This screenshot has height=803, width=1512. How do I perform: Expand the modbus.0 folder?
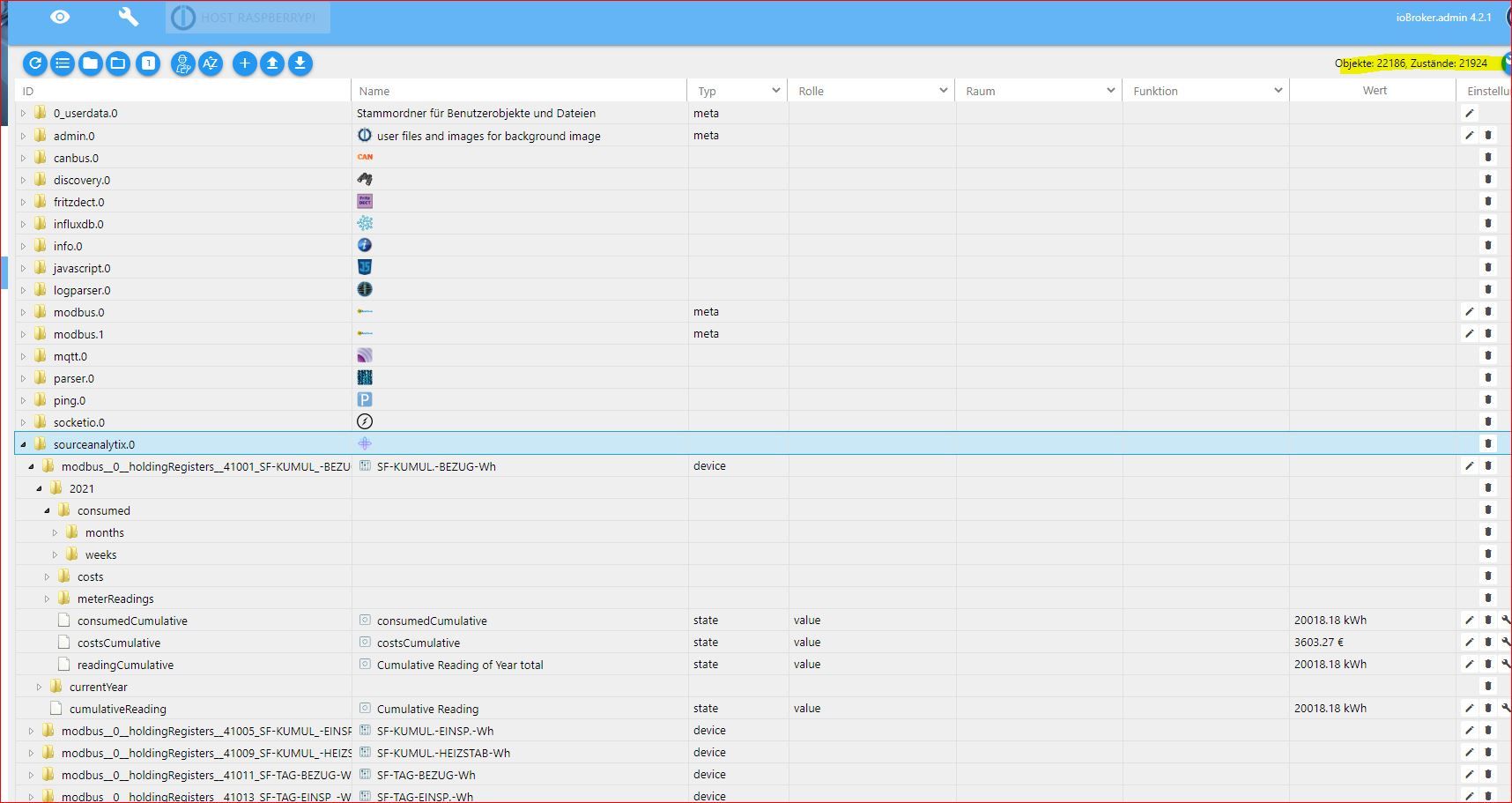click(x=24, y=312)
